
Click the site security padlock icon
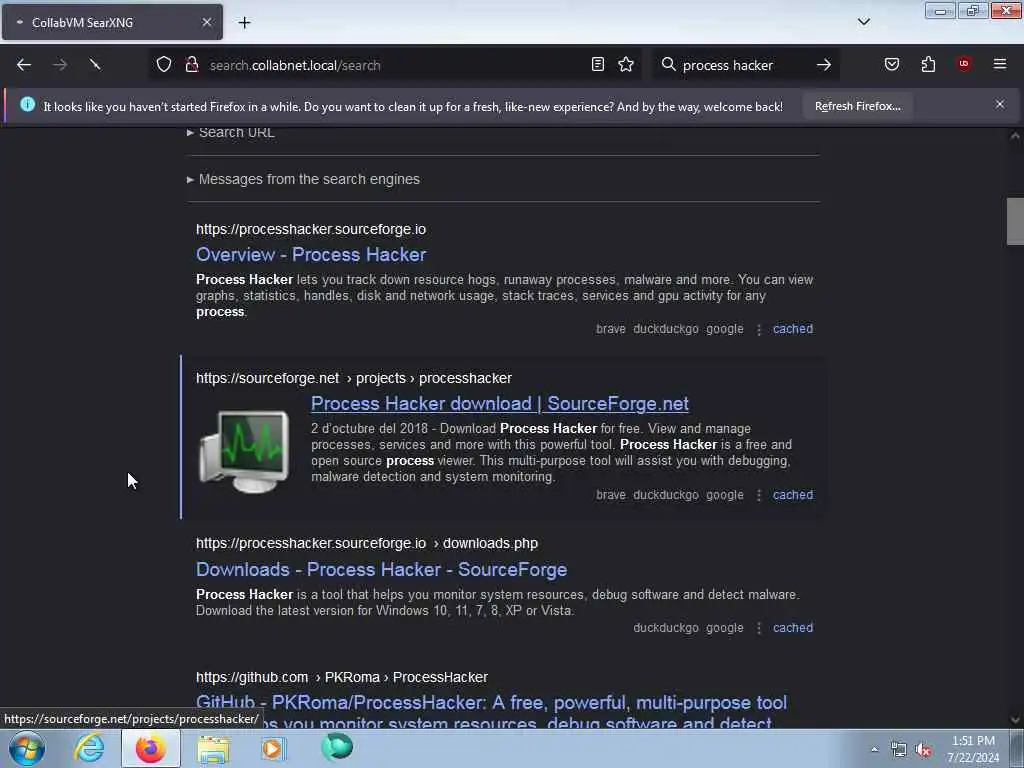pyautogui.click(x=192, y=65)
